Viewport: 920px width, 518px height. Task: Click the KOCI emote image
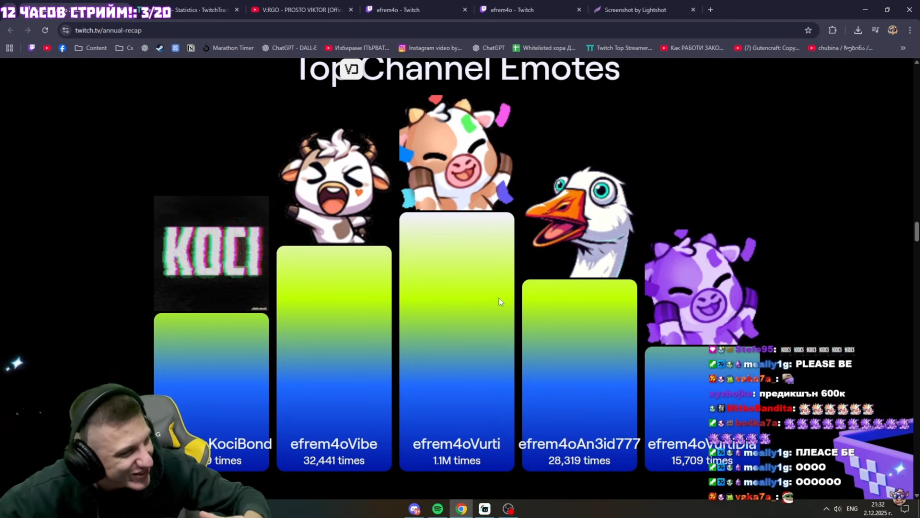pos(211,253)
